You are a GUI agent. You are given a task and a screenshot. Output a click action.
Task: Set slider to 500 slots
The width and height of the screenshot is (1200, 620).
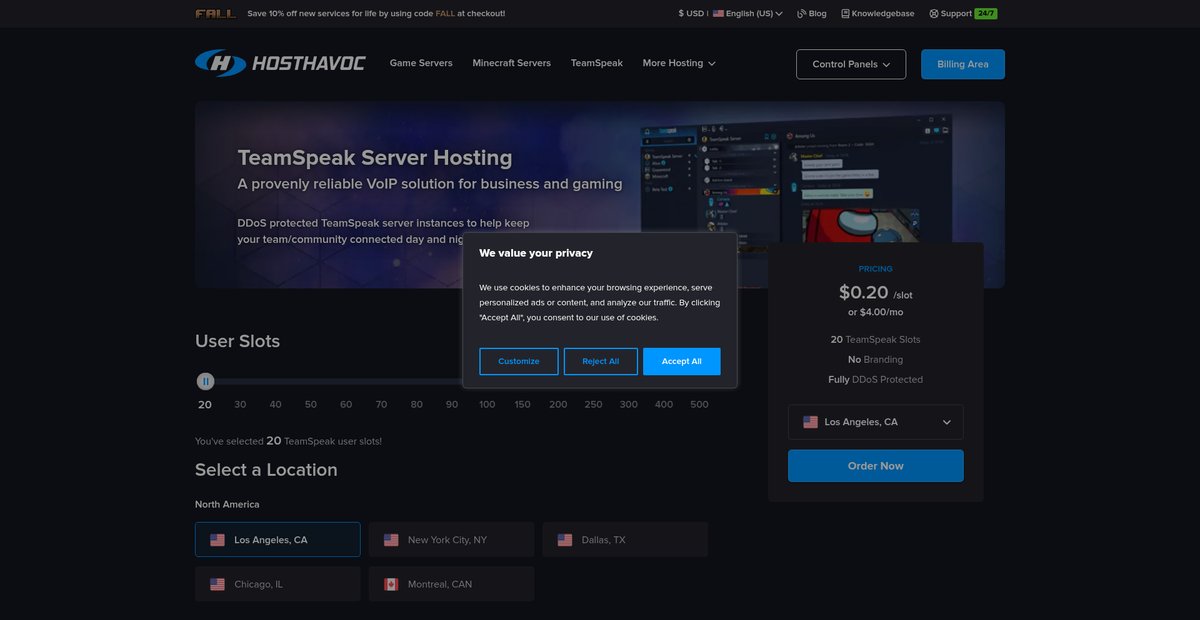699,404
